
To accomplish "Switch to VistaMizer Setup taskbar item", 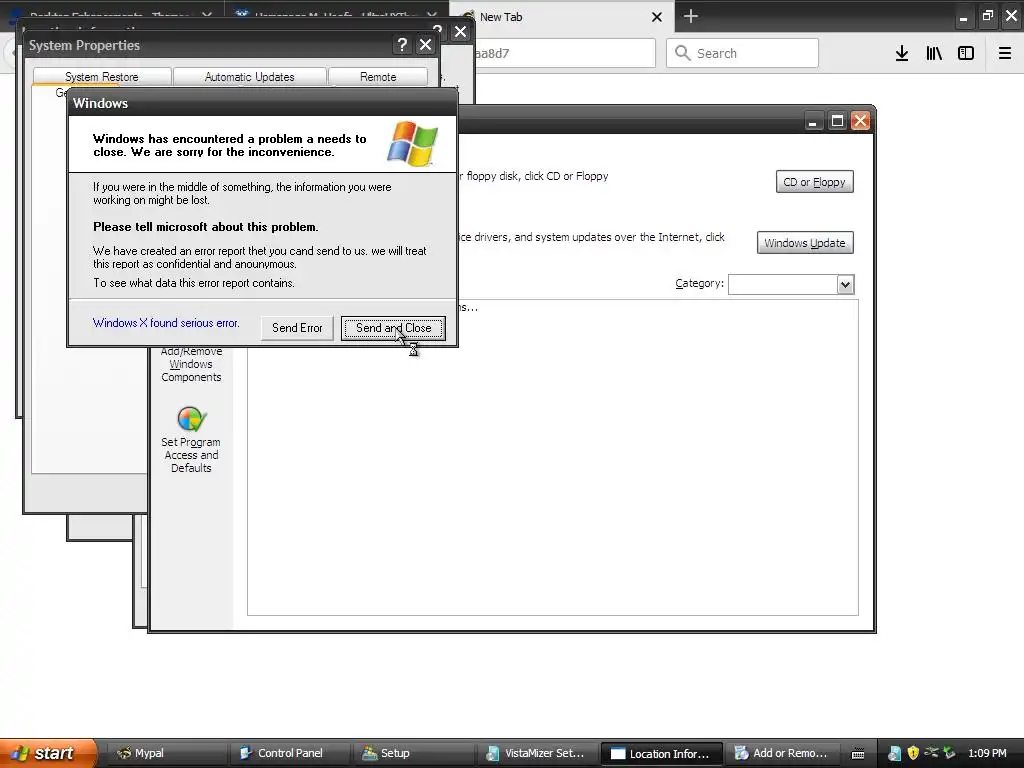I will point(537,753).
